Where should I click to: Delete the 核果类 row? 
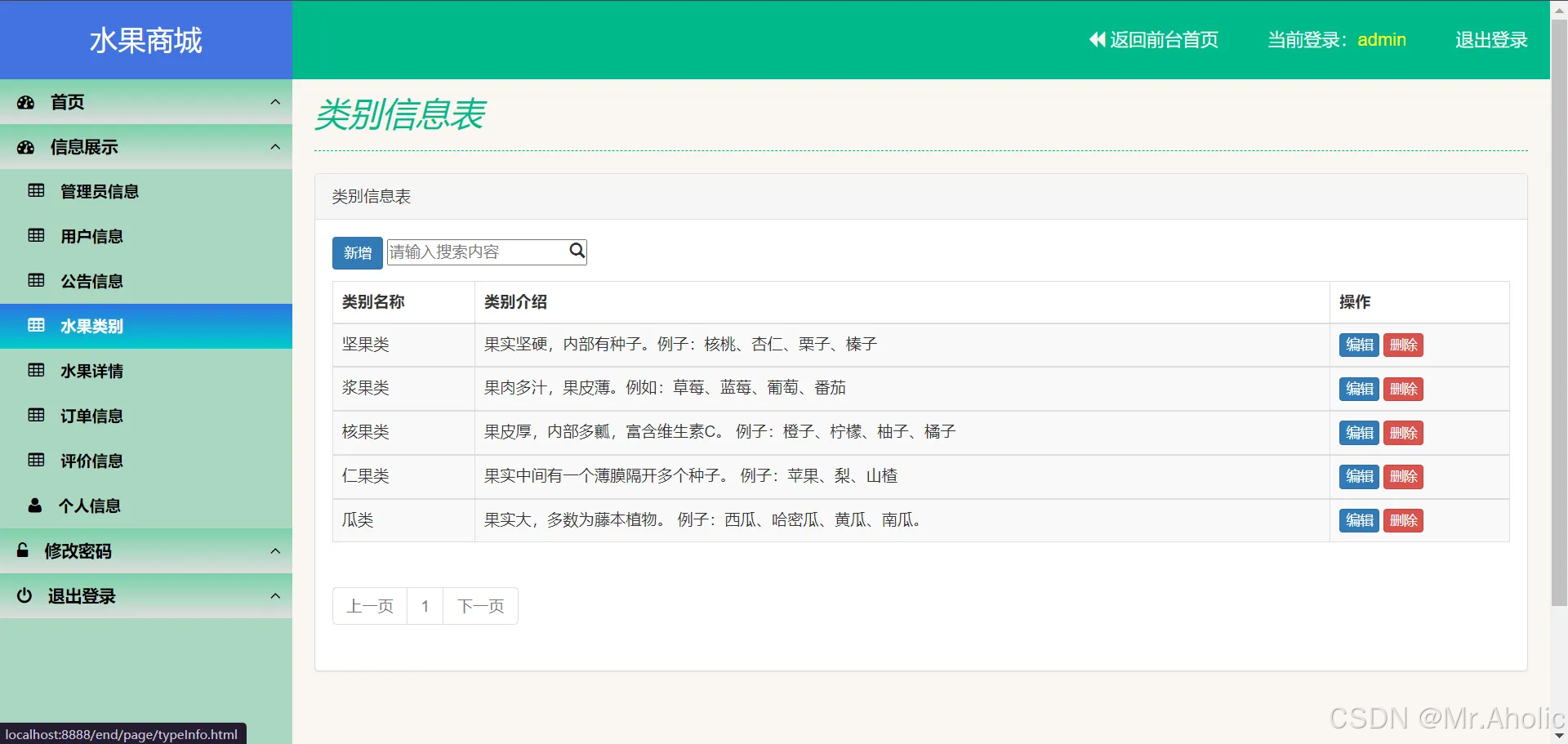tap(1403, 433)
